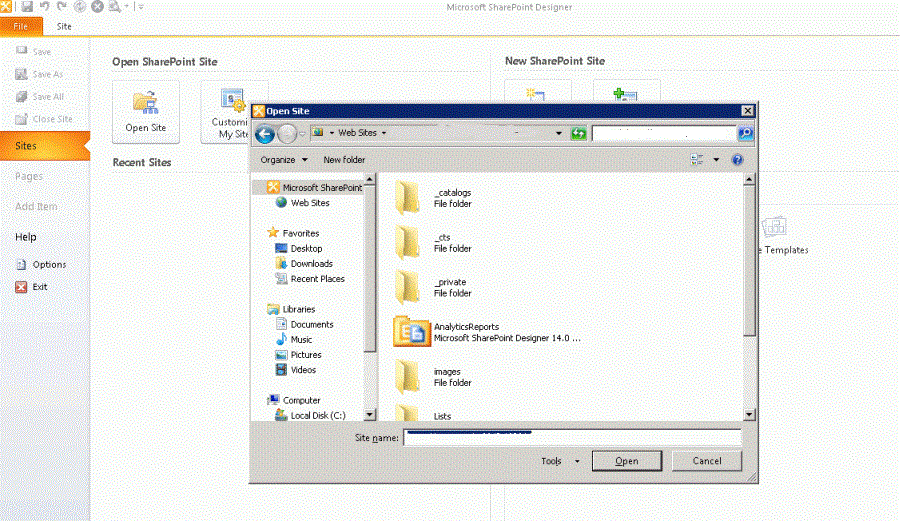Viewport: 900px width, 521px height.
Task: Click the Site name input field
Action: pyautogui.click(x=572, y=438)
